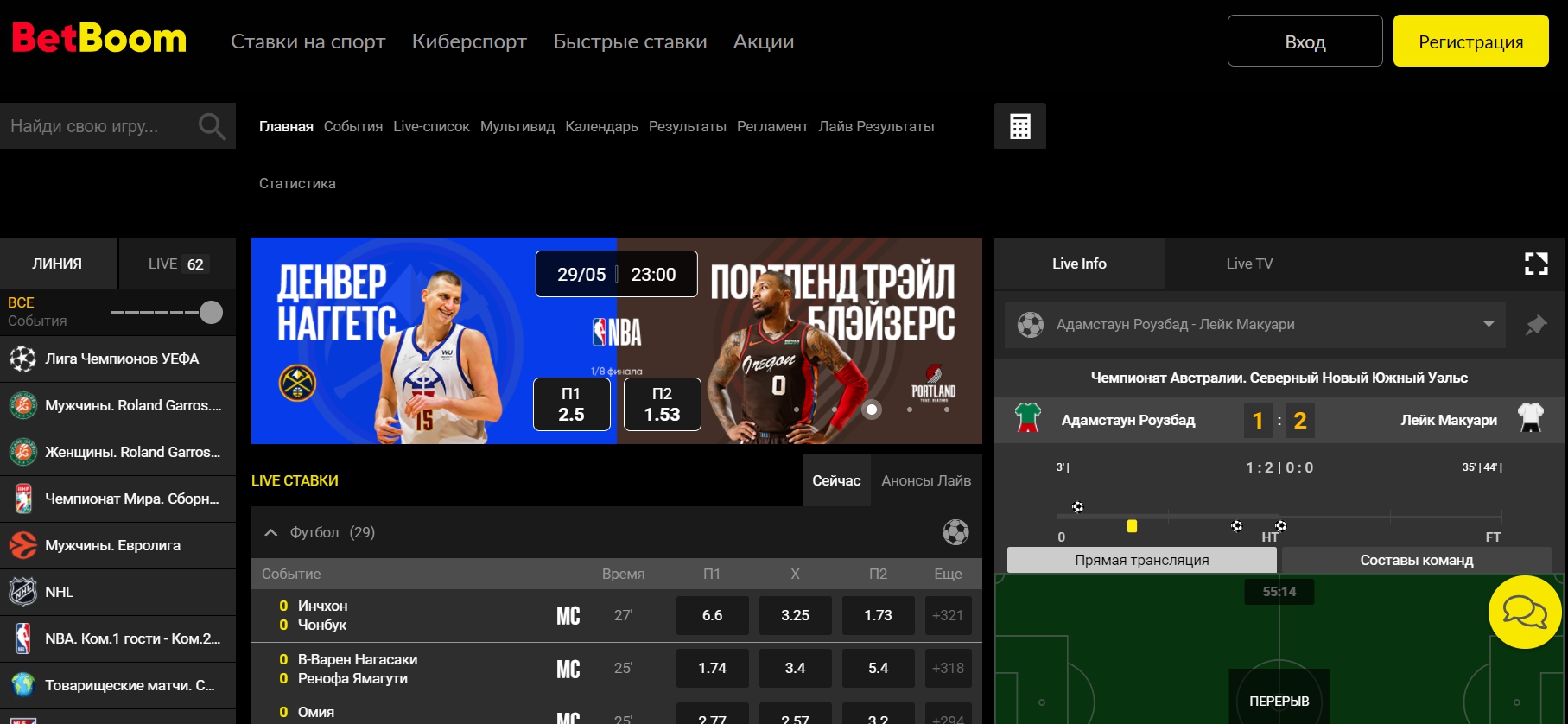This screenshot has width=1568, height=724.
Task: Click the yellow Регистрация button
Action: pyautogui.click(x=1471, y=41)
